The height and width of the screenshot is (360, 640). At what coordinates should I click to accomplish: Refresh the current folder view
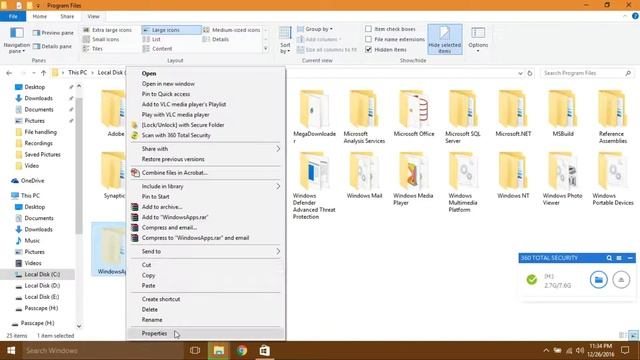530,73
